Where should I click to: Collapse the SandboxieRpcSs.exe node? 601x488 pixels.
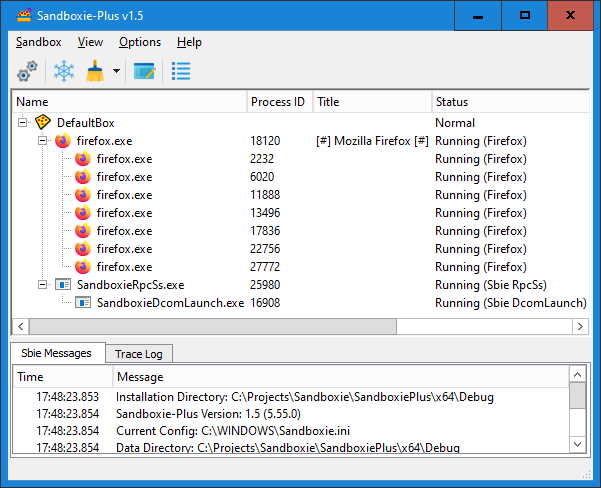click(43, 285)
